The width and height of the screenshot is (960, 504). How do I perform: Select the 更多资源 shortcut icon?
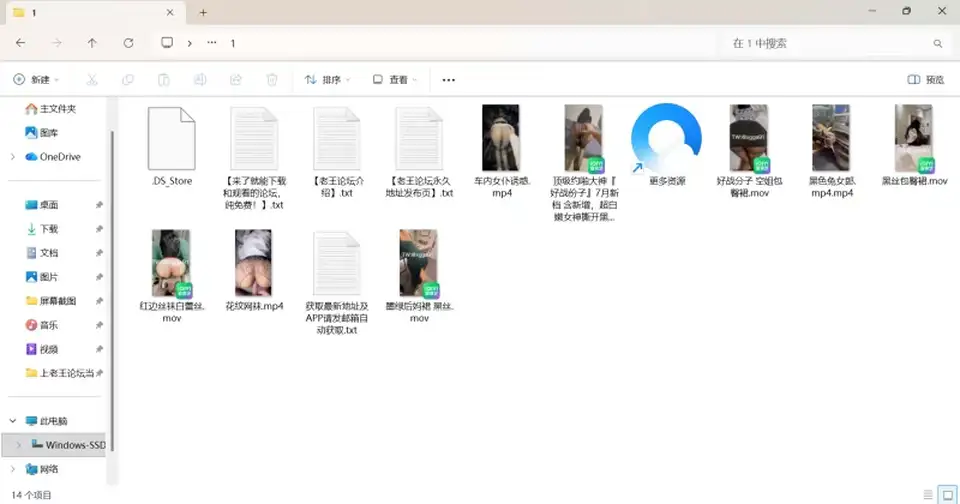666,138
